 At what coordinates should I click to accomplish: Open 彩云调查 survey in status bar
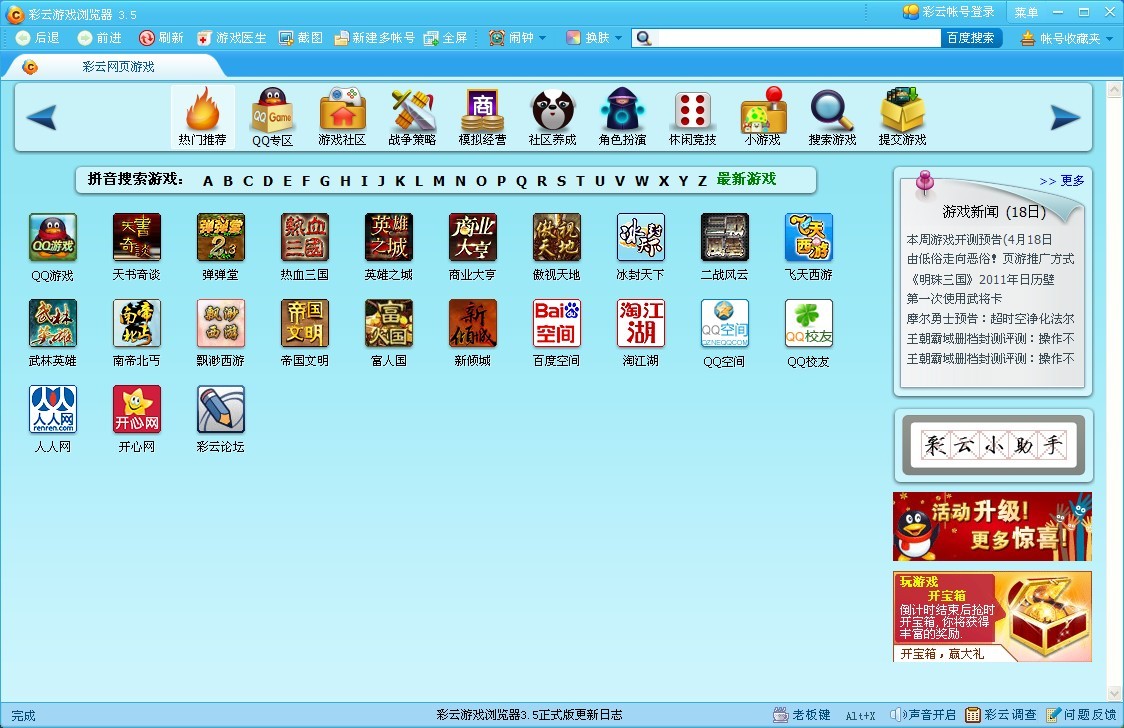pyautogui.click(x=1001, y=714)
